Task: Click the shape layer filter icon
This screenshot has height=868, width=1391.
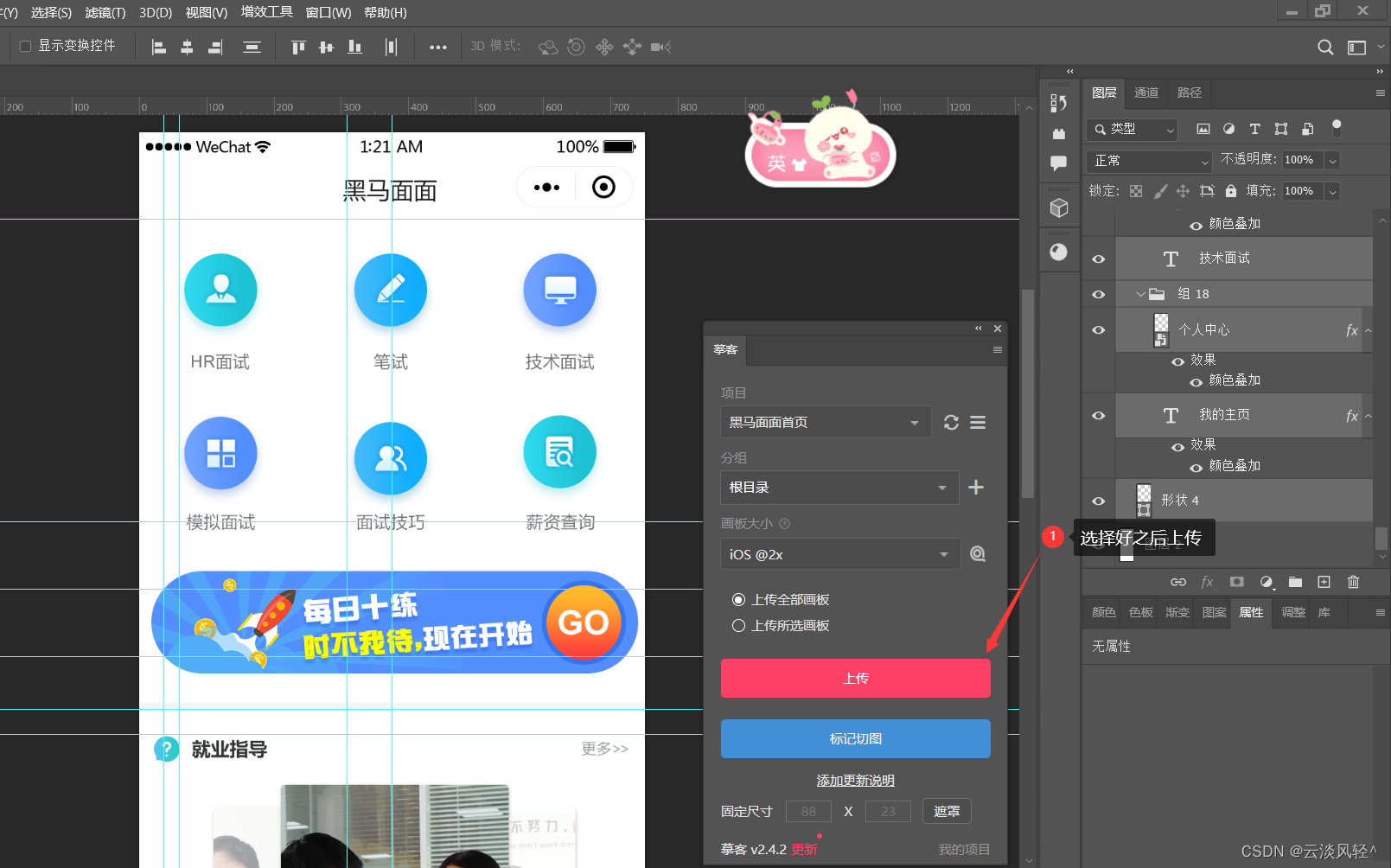Action: 1281,129
